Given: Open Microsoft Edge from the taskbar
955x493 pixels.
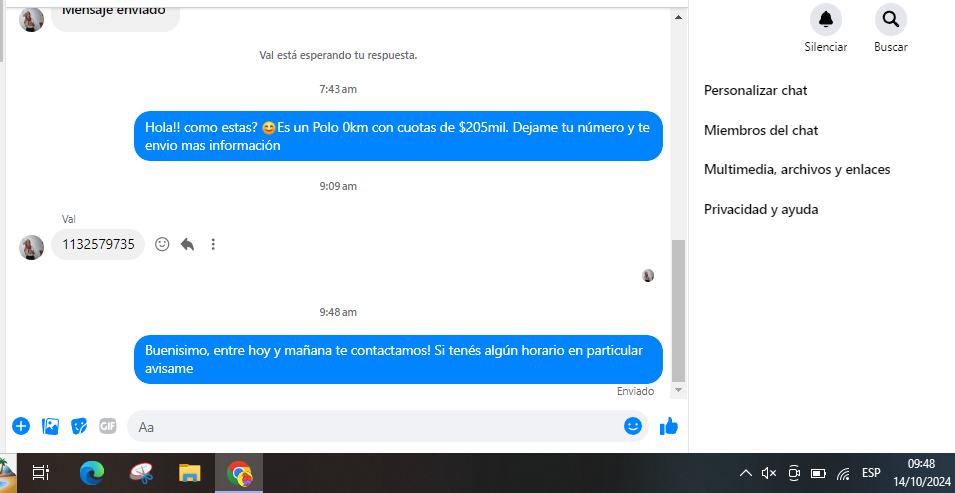Looking at the screenshot, I should click(x=92, y=473).
